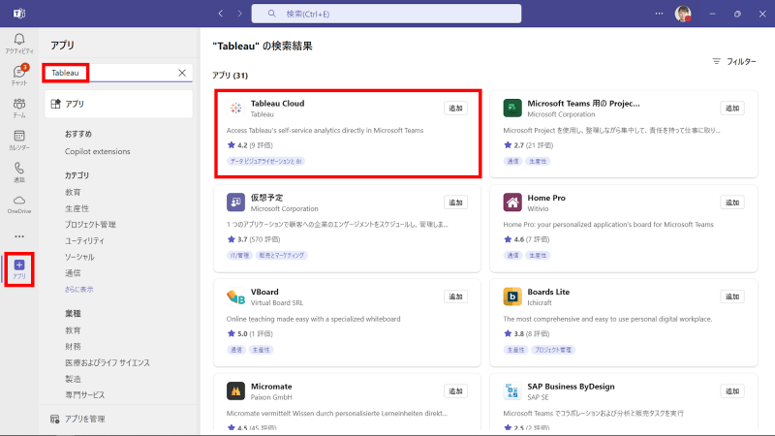Click the top 検索(Ctrl+E) search box
Image resolution: width=775 pixels, height=436 pixels.
tap(386, 13)
